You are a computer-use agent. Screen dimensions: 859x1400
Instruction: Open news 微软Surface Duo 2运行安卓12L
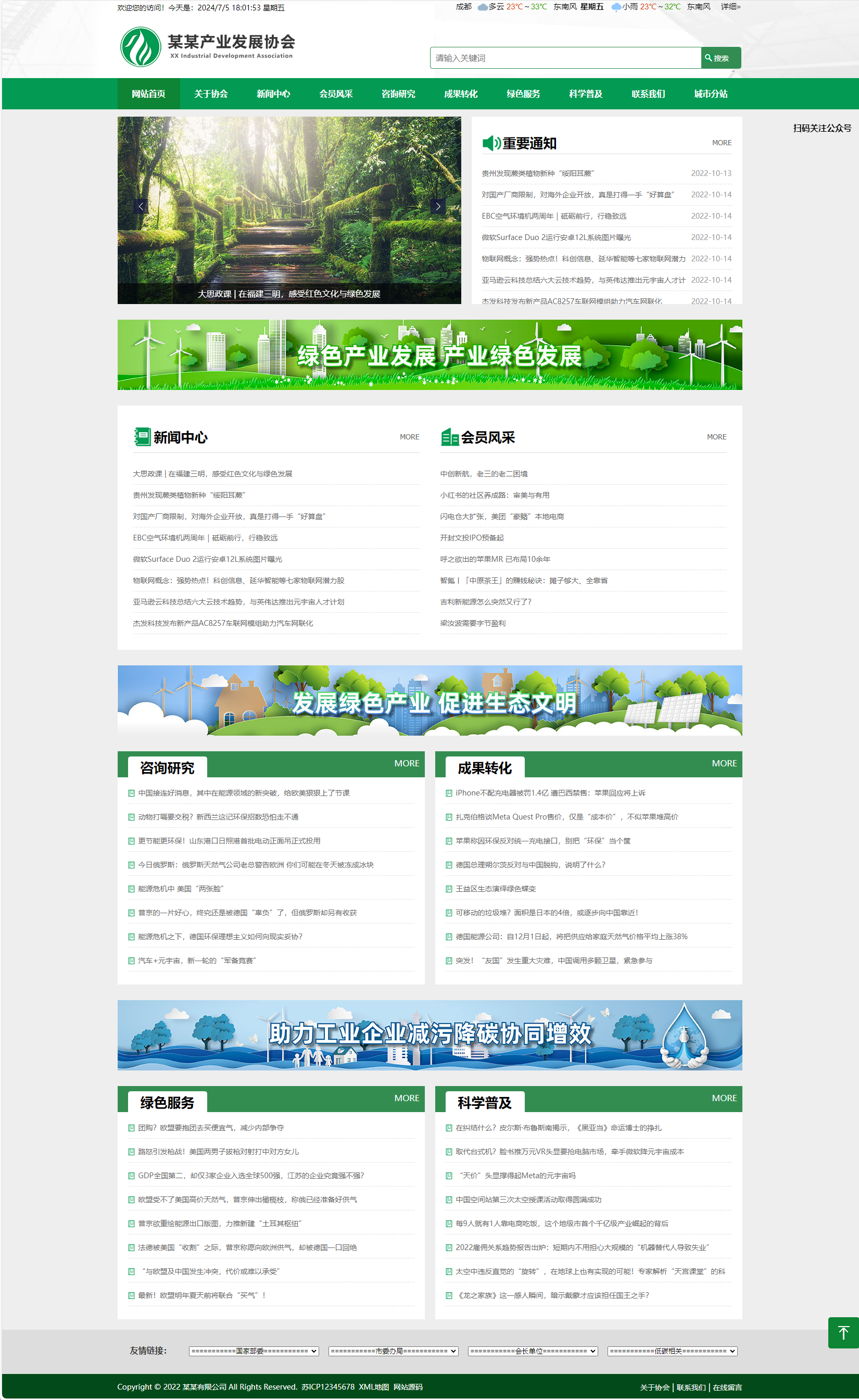[207, 559]
